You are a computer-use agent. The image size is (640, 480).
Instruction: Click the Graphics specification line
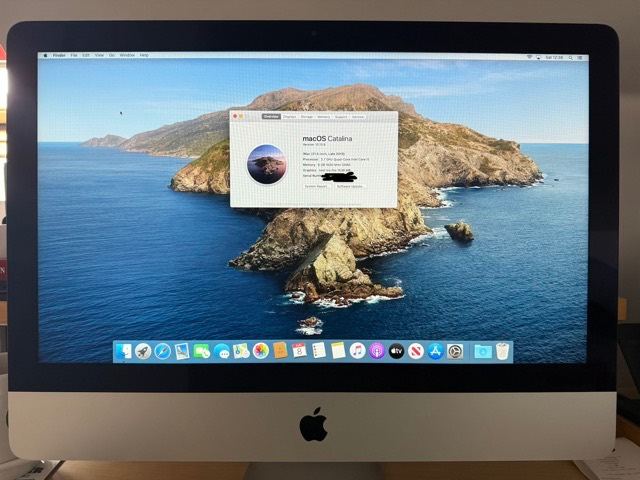point(327,170)
